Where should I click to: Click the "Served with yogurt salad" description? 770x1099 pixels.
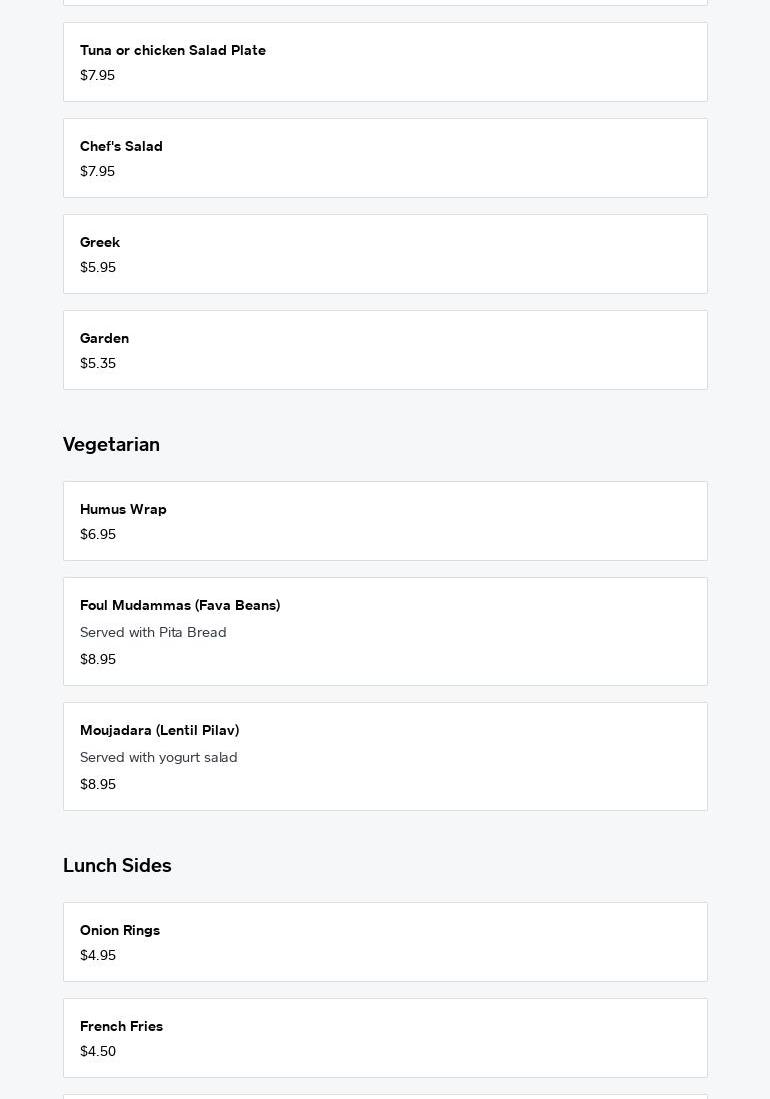click(x=159, y=758)
